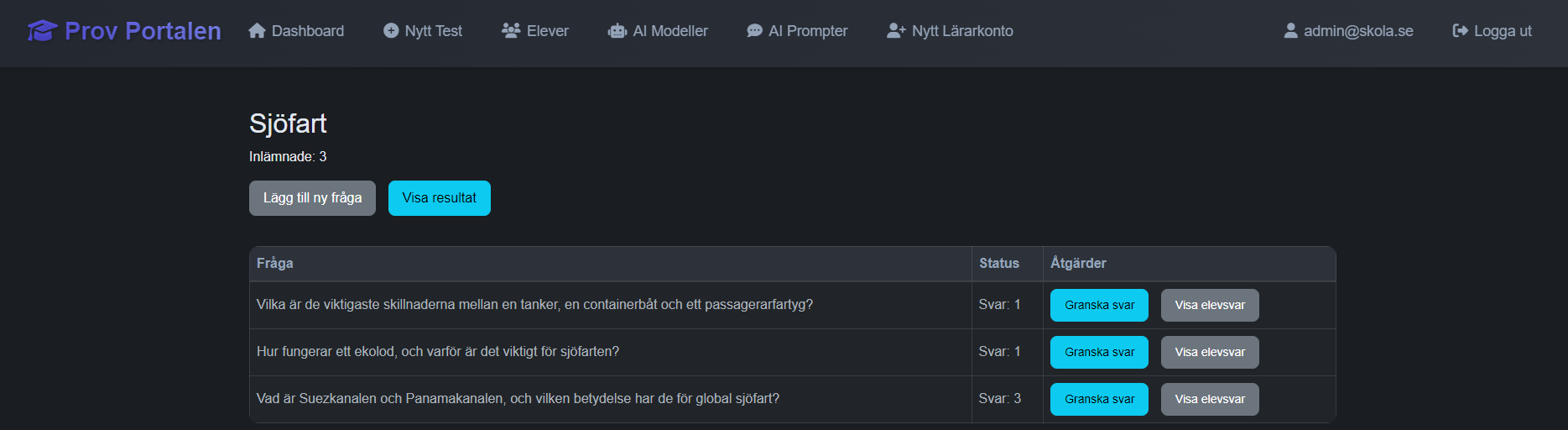
Task: Granska svar for the Suezkanalen question
Action: 1099,399
